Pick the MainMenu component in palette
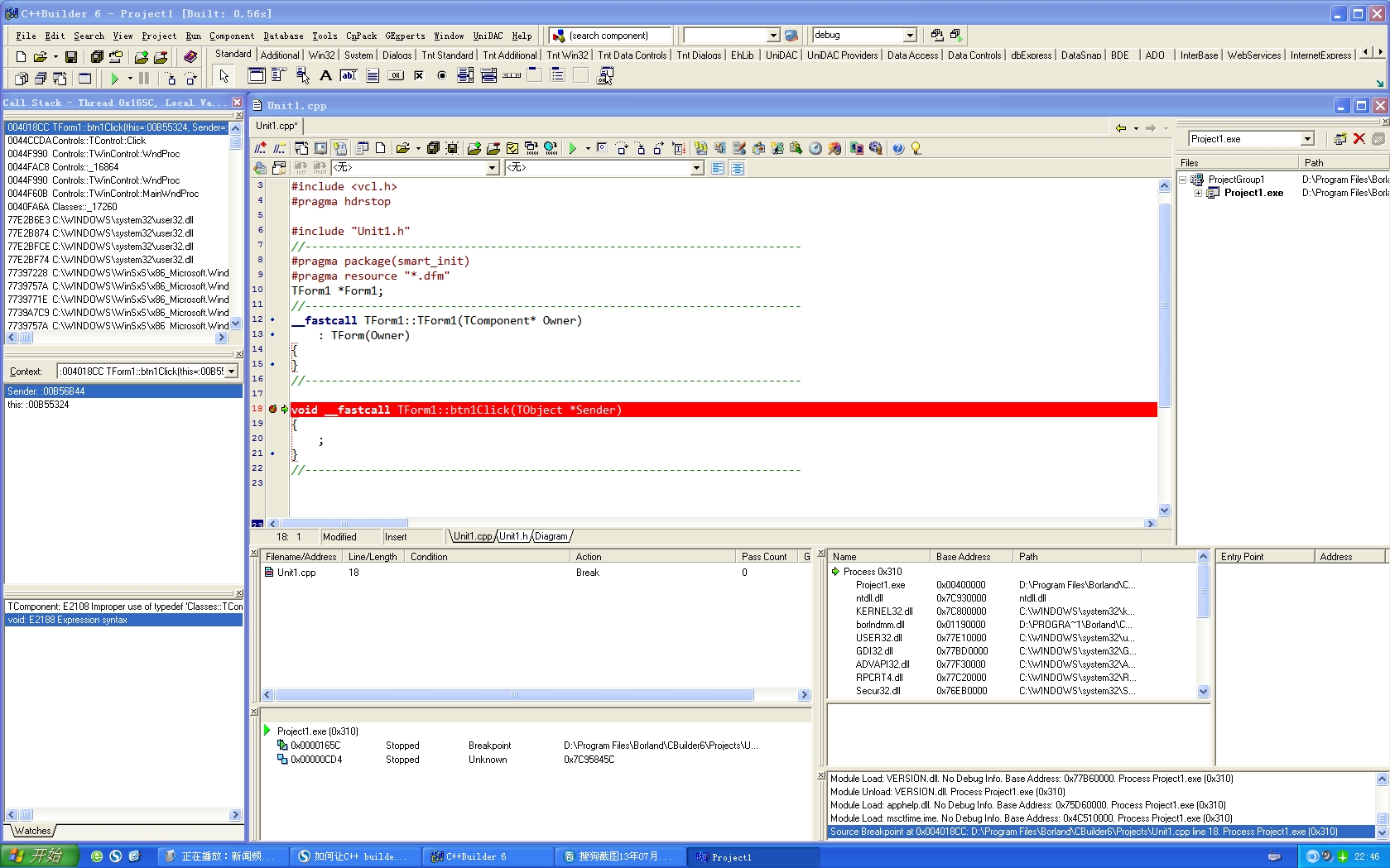Viewport: 1390px width, 868px height. 279,76
